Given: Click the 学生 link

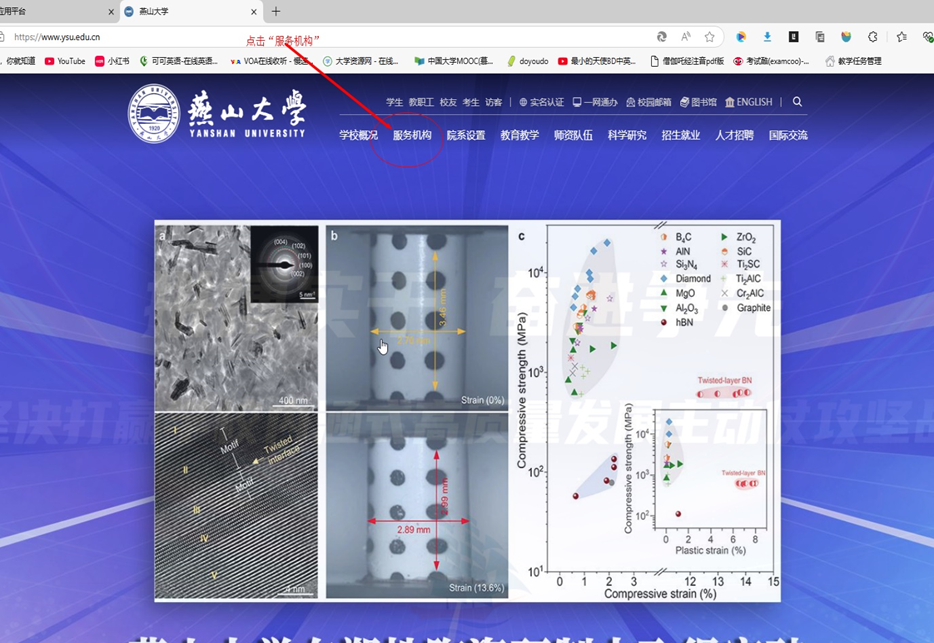Looking at the screenshot, I should click(394, 102).
